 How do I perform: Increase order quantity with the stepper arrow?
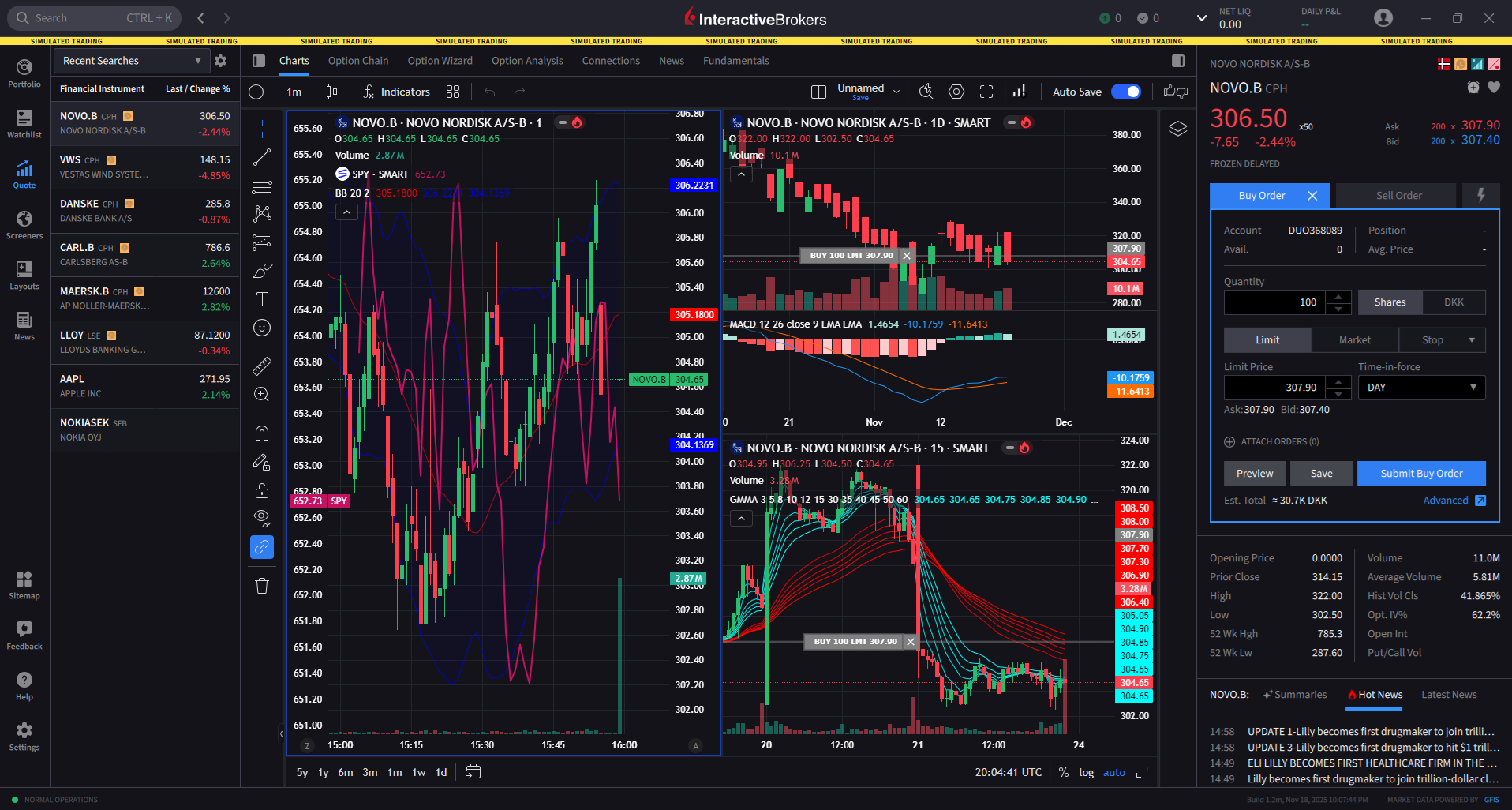1338,297
